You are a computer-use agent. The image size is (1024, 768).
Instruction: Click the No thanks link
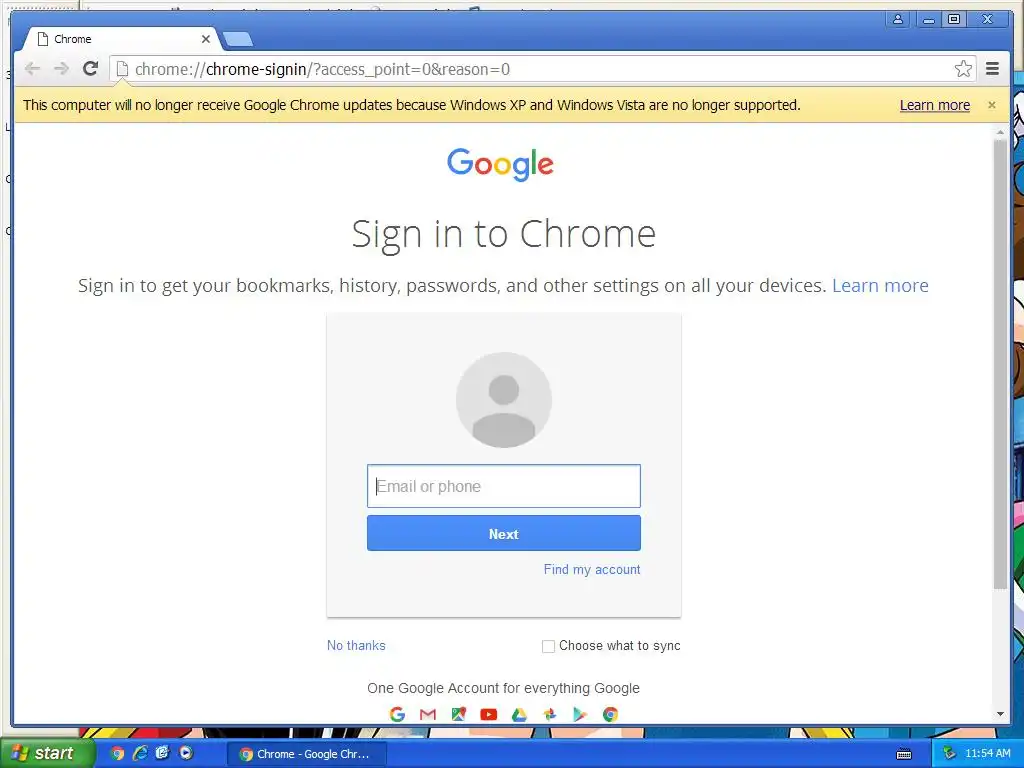pos(356,645)
